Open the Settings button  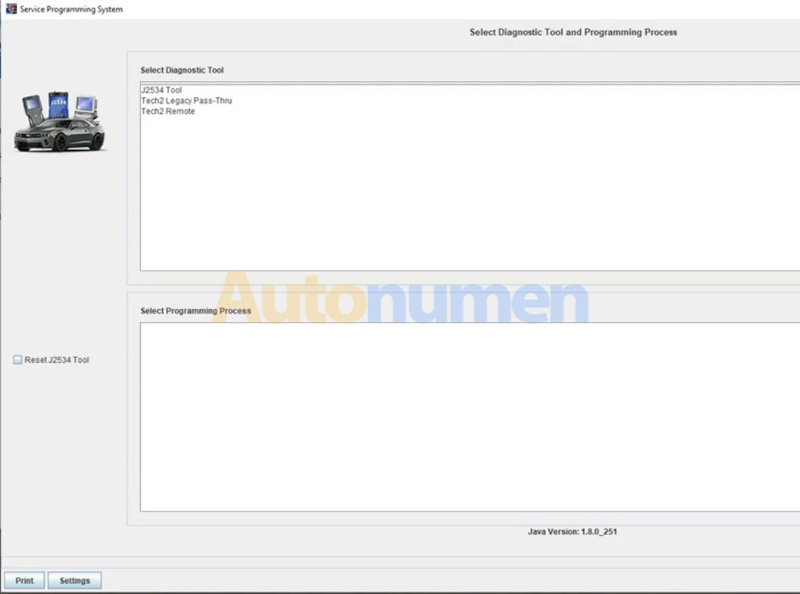click(x=75, y=580)
